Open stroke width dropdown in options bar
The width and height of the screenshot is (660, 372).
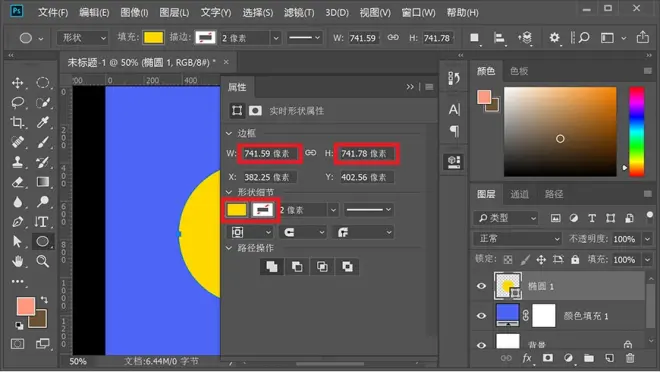[276, 38]
